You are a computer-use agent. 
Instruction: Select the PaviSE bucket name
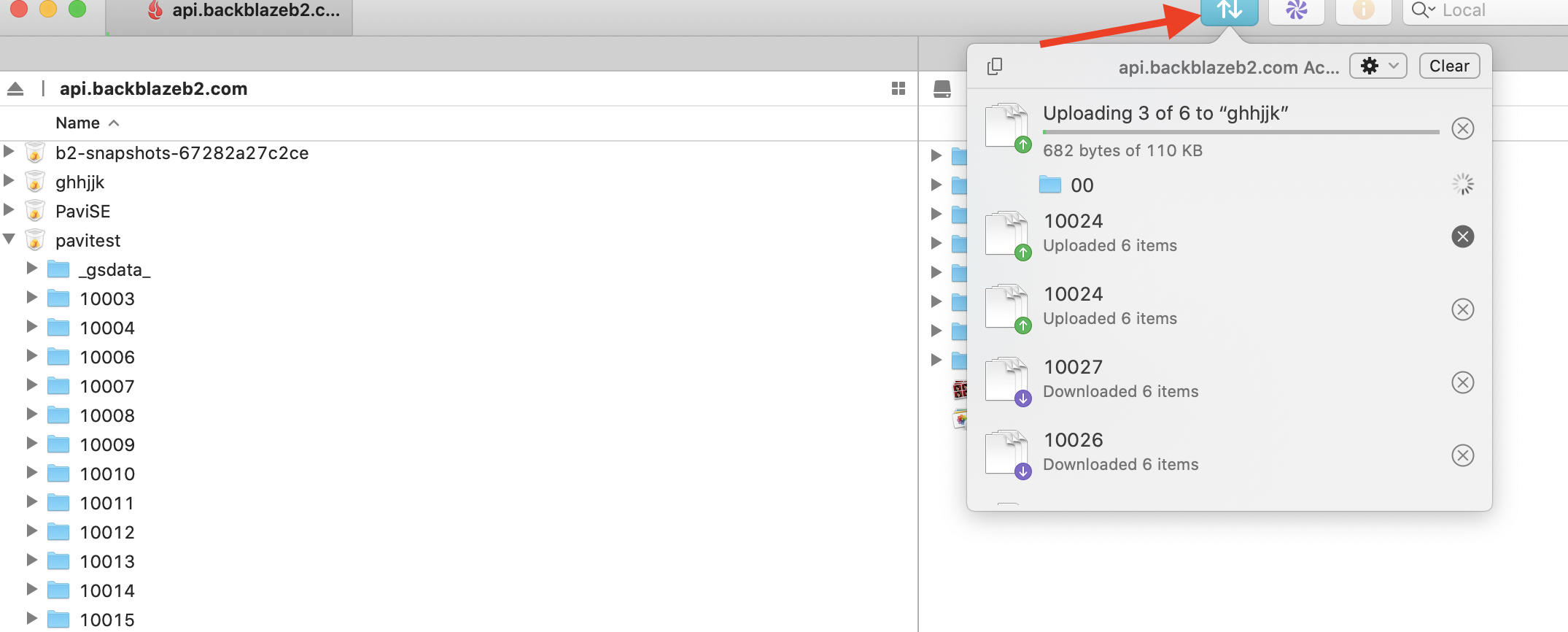[x=83, y=211]
